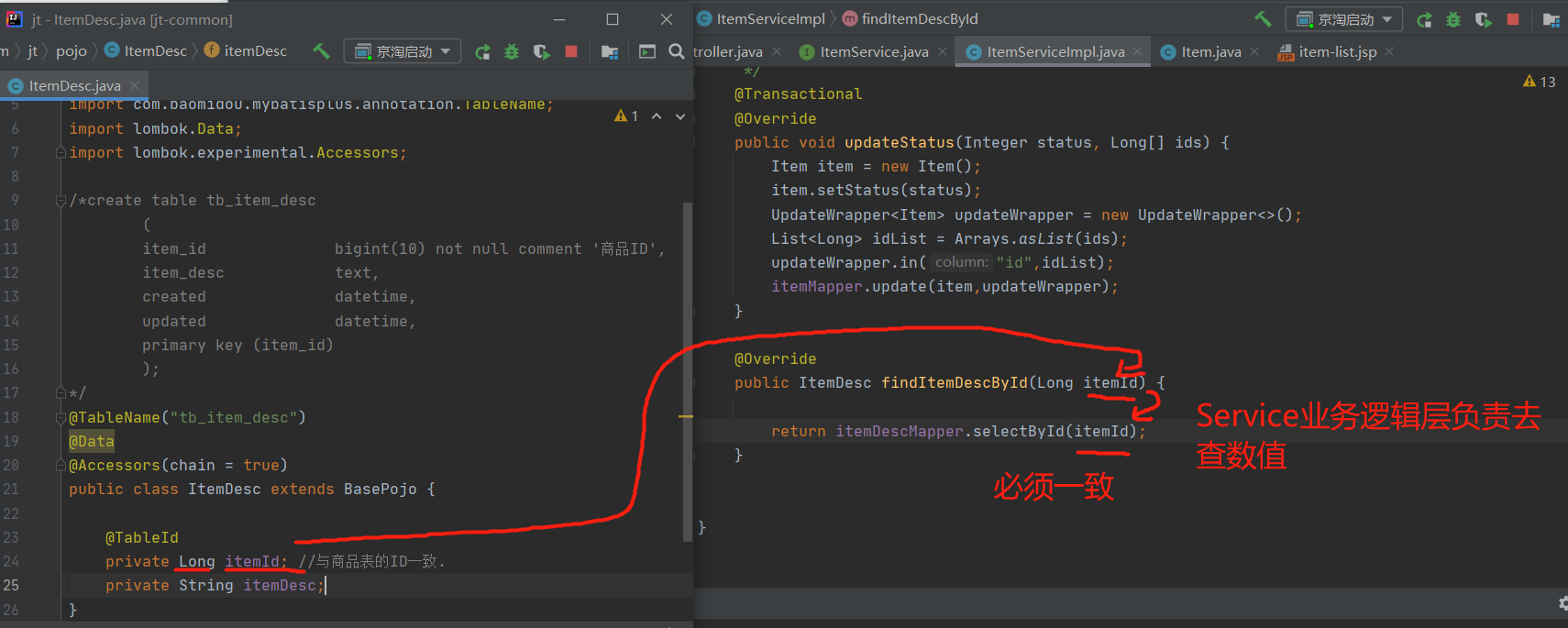Click findItemDescById in the right breadcrumb
The height and width of the screenshot is (628, 1568).
click(x=920, y=18)
